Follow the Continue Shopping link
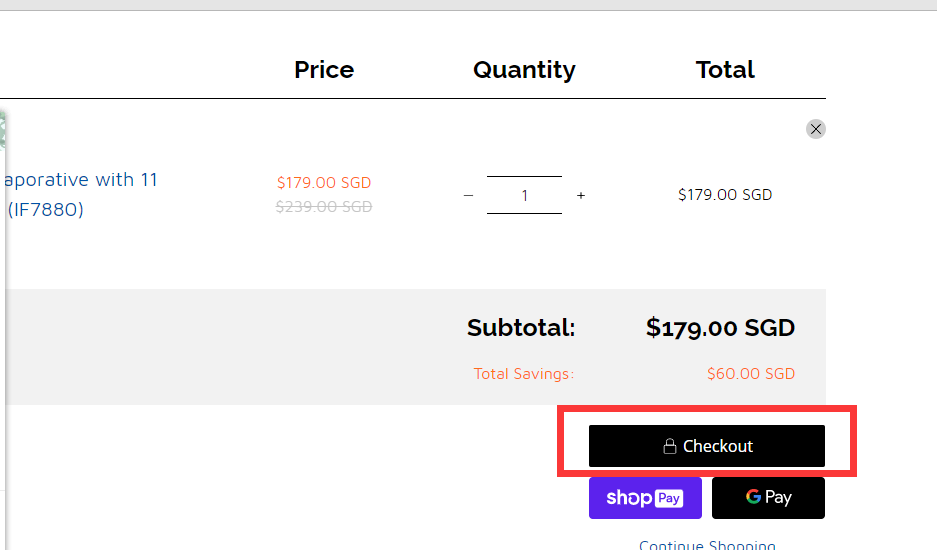Image resolution: width=937 pixels, height=550 pixels. pos(708,544)
